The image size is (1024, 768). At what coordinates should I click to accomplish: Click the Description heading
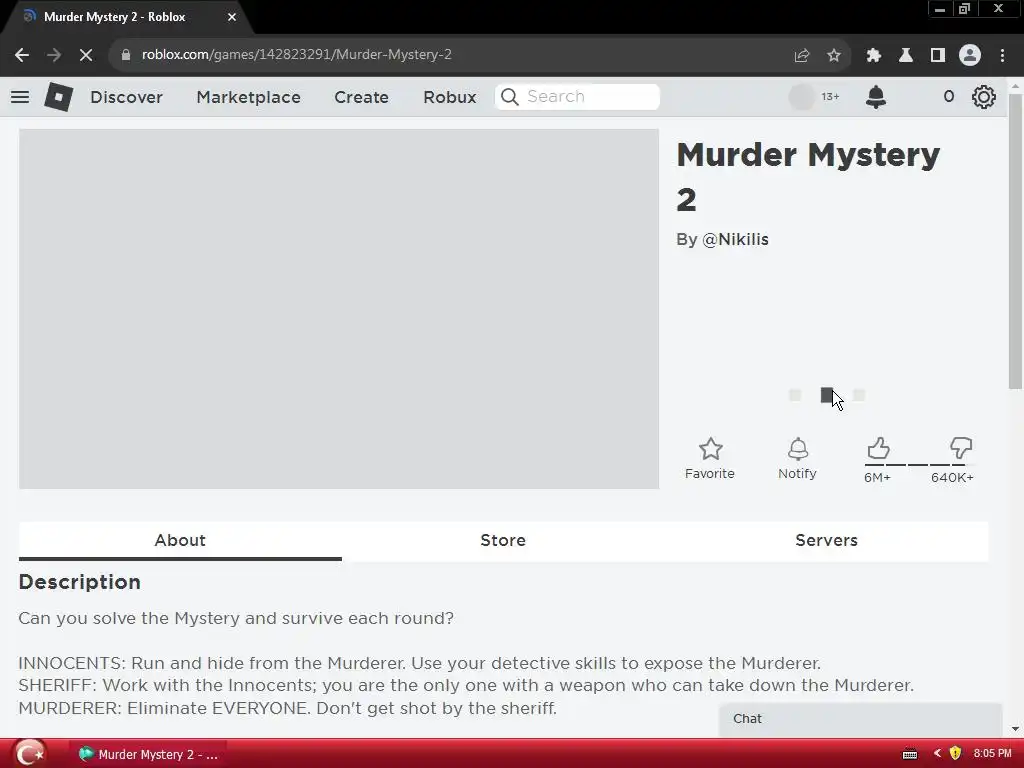coord(80,582)
